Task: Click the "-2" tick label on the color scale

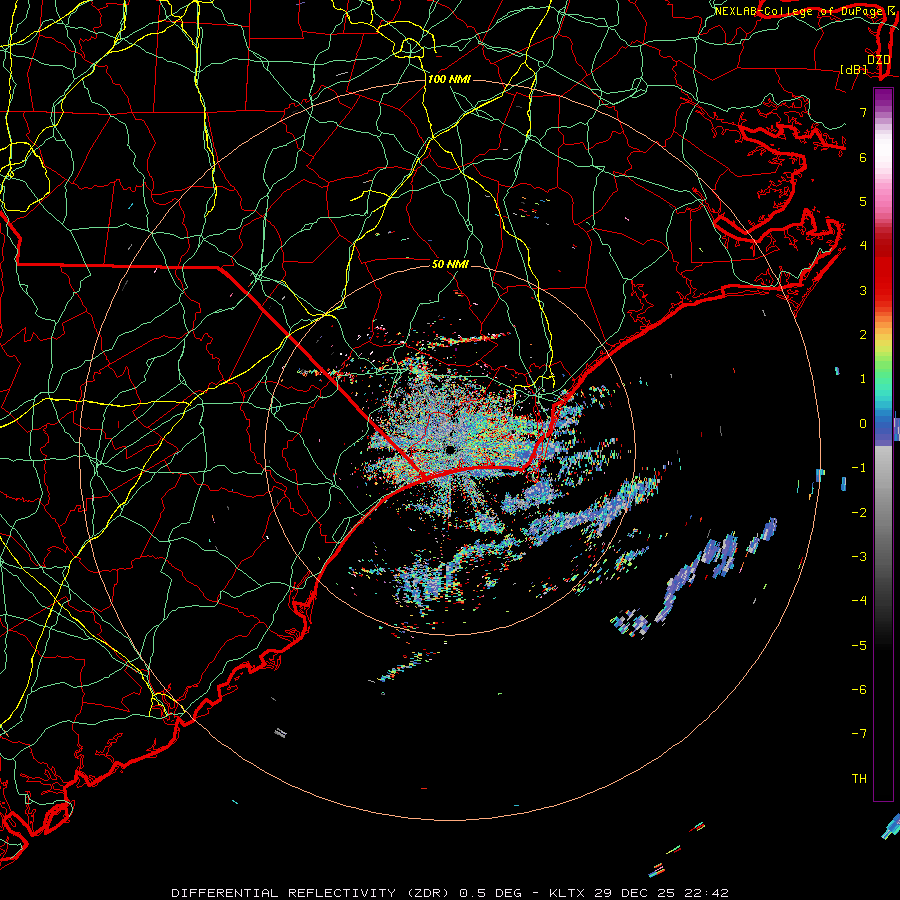Action: [x=859, y=513]
